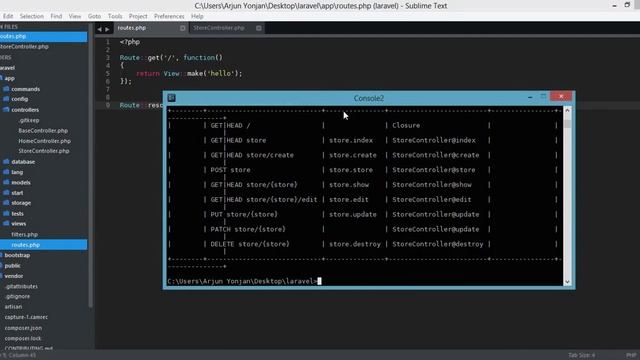Screen dimensions: 640x360
Task: Open the Goto menu
Action: pos(94,16)
